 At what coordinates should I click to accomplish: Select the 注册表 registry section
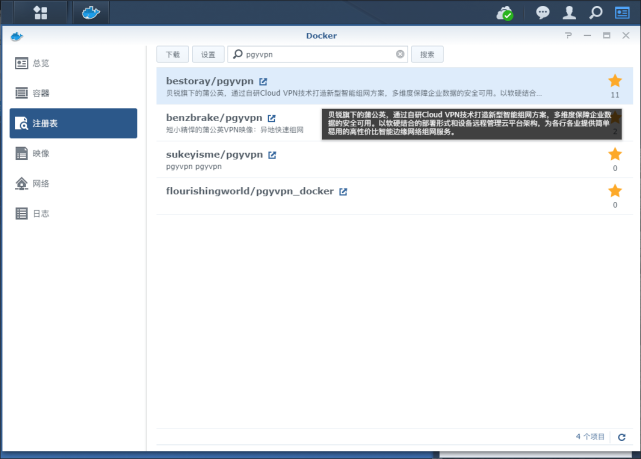(x=73, y=123)
